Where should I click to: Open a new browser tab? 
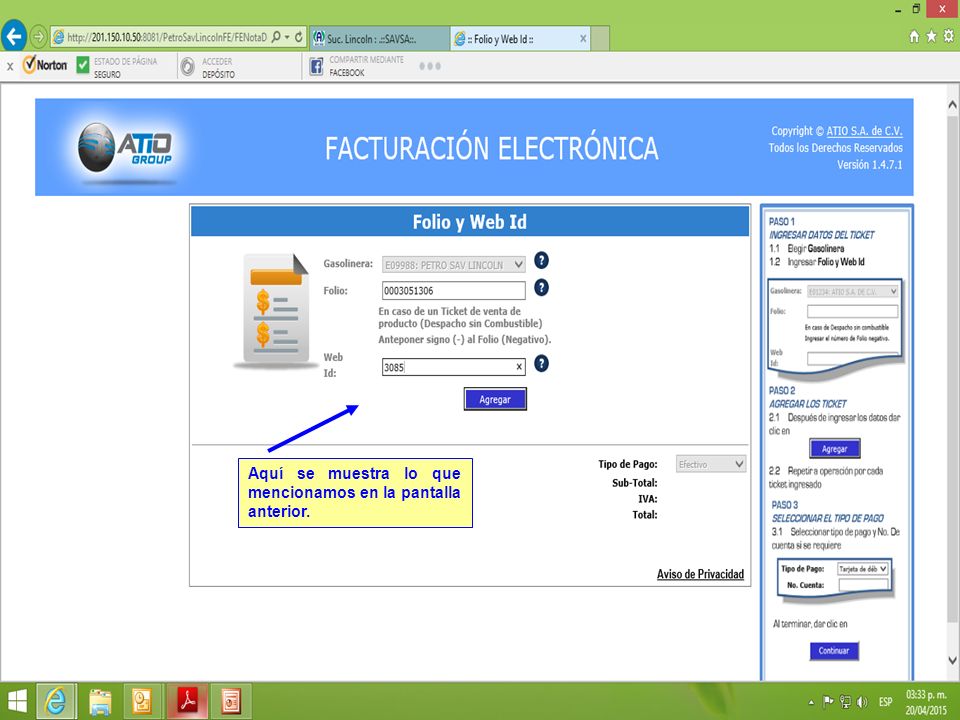point(600,39)
